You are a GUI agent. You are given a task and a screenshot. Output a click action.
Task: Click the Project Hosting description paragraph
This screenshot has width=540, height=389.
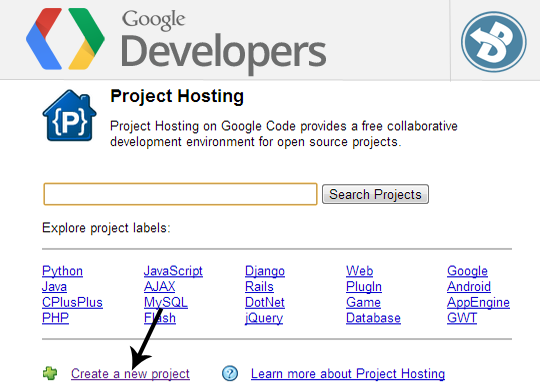[283, 134]
